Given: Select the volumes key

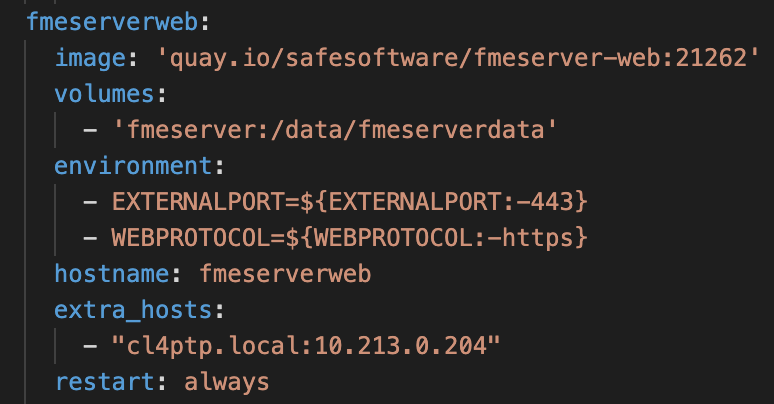Looking at the screenshot, I should pyautogui.click(x=105, y=93).
